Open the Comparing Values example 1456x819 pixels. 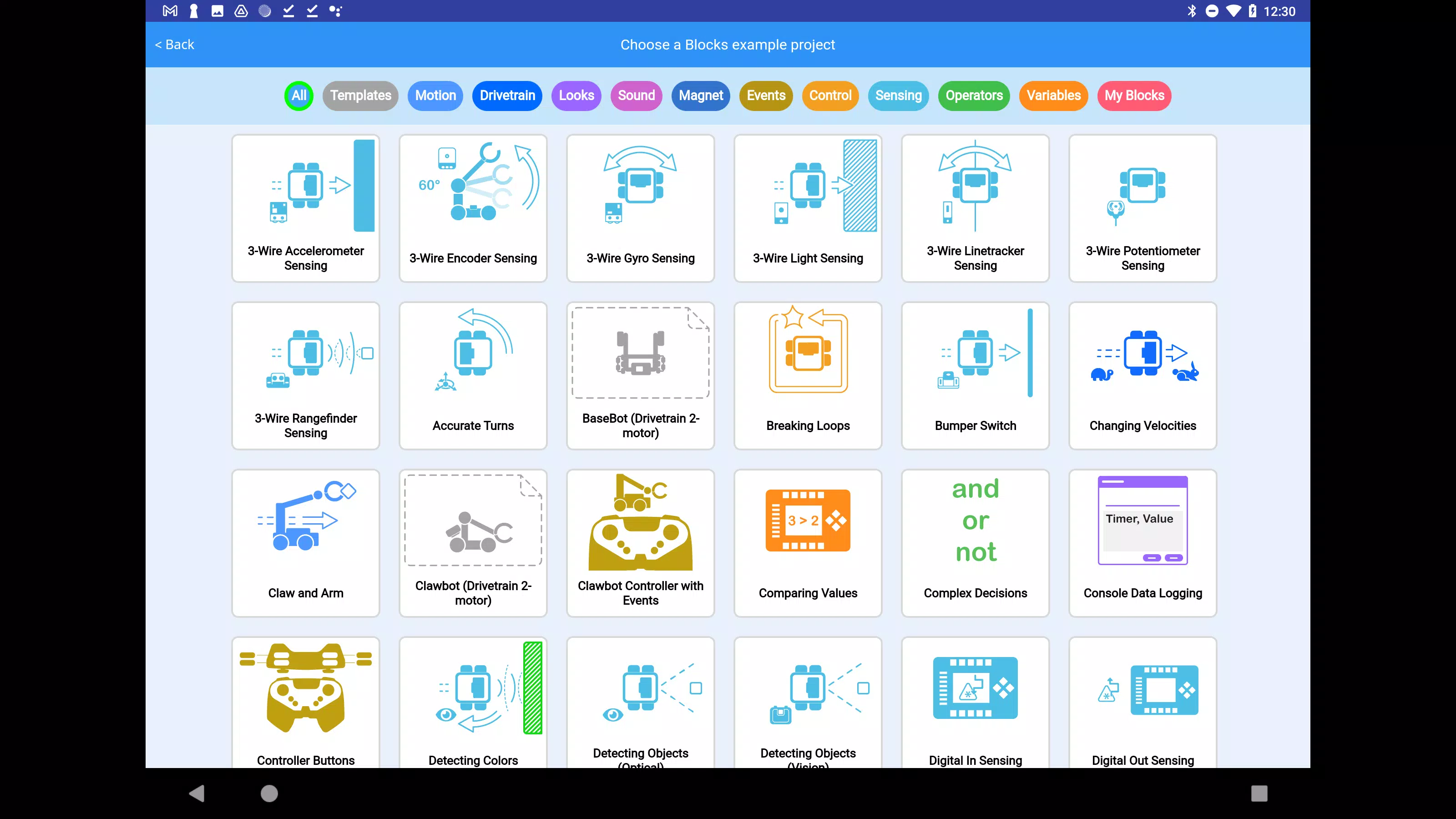pos(808,543)
